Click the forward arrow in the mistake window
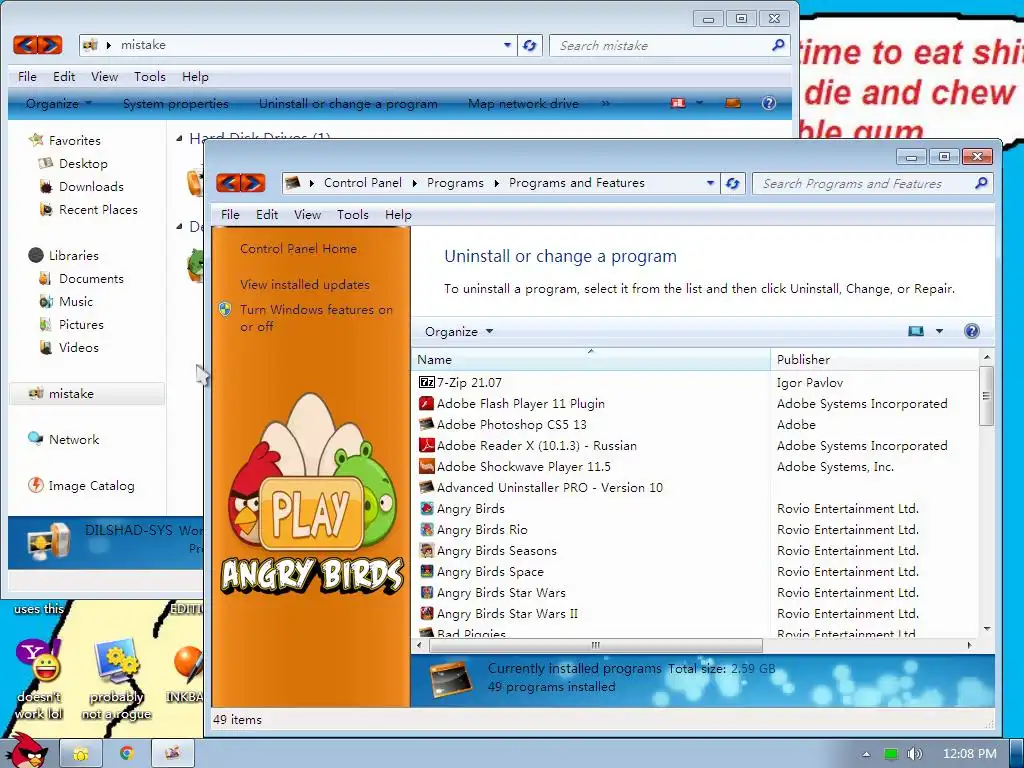Image resolution: width=1024 pixels, height=768 pixels. 50,45
